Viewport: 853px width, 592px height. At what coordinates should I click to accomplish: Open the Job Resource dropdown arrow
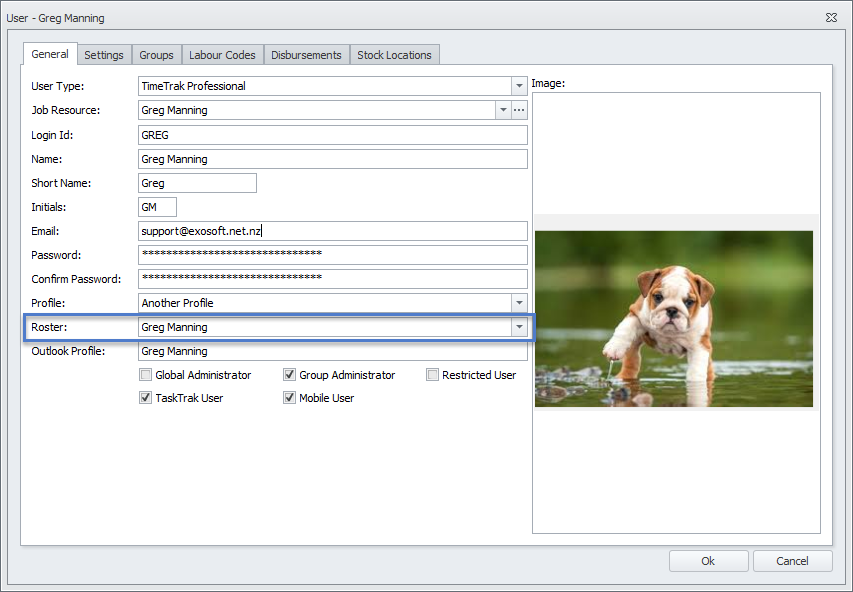pos(502,111)
